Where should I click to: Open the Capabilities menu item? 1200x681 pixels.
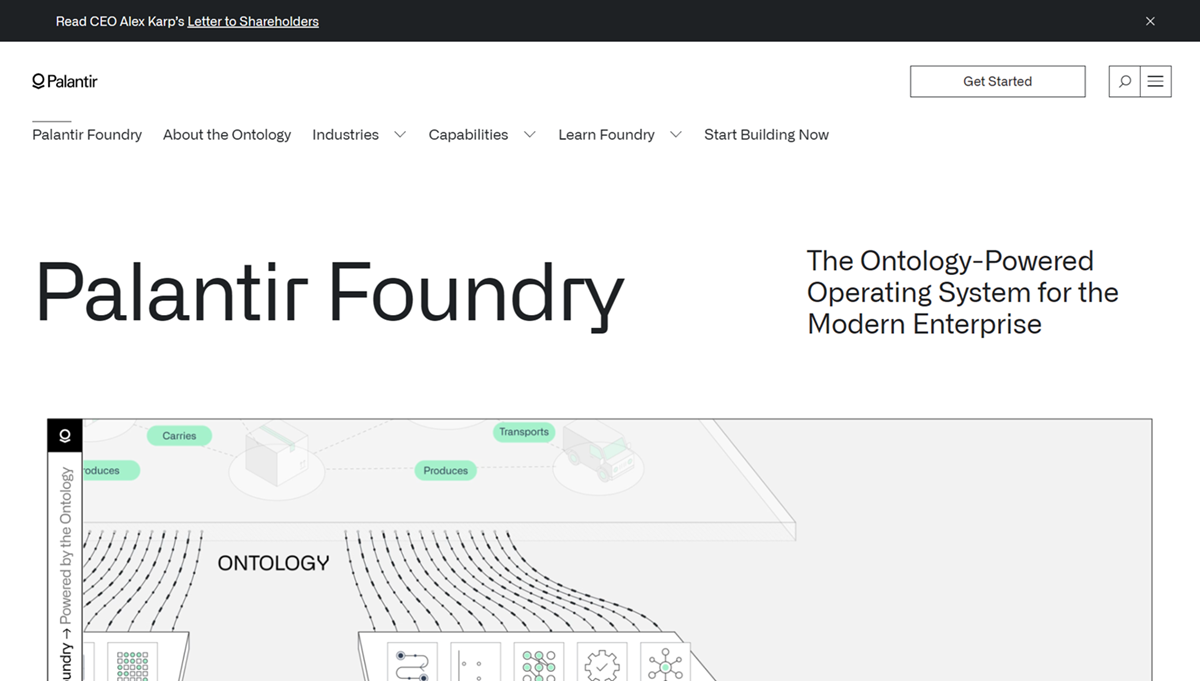(x=468, y=134)
